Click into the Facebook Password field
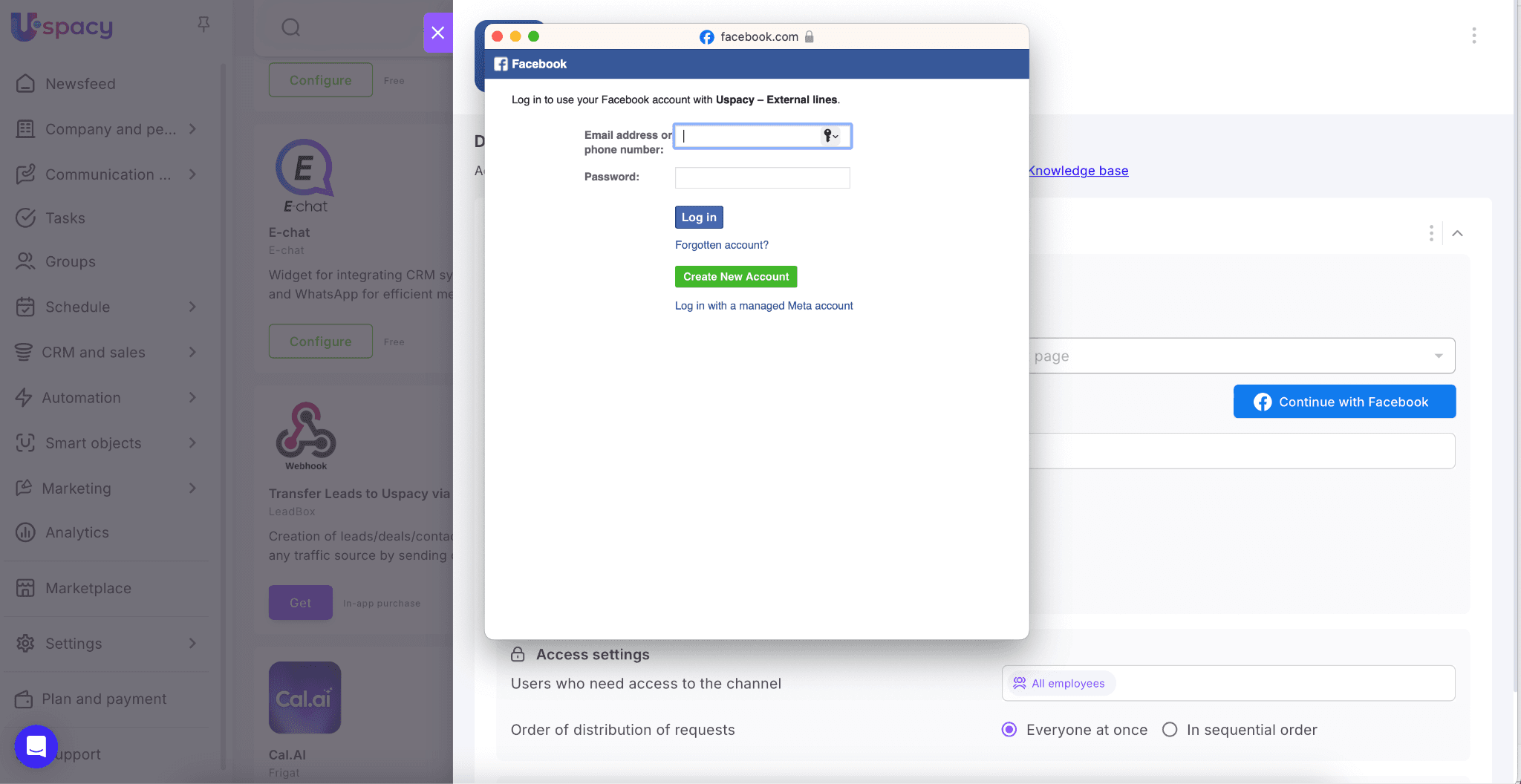Image resolution: width=1521 pixels, height=784 pixels. point(762,178)
